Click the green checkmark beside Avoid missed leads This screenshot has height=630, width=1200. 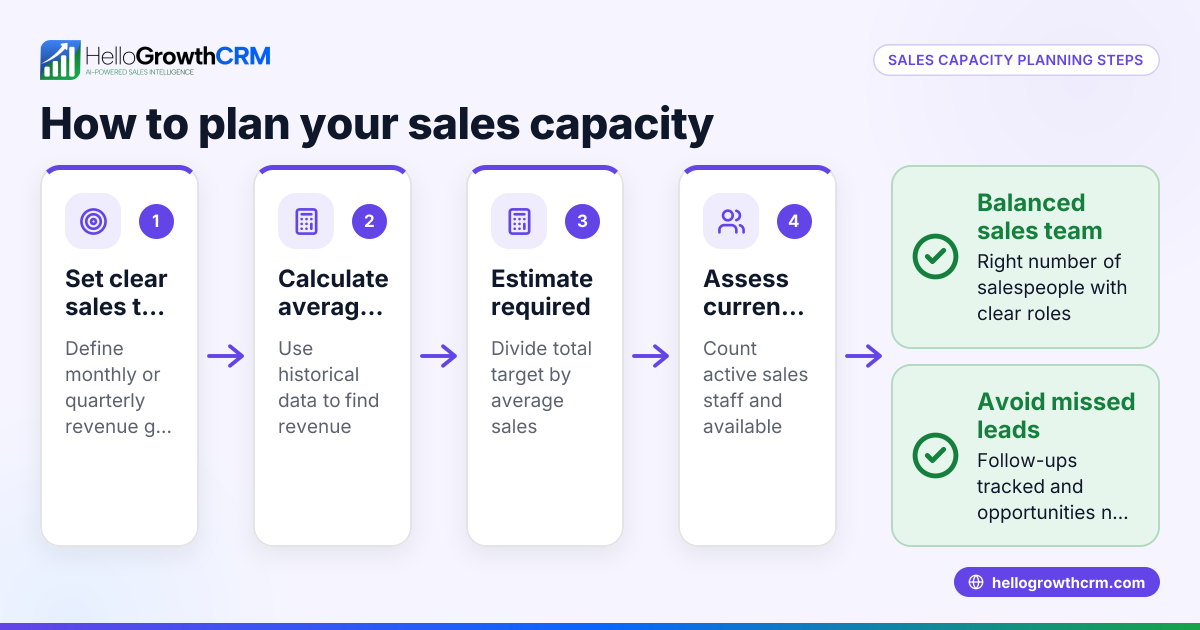(935, 456)
